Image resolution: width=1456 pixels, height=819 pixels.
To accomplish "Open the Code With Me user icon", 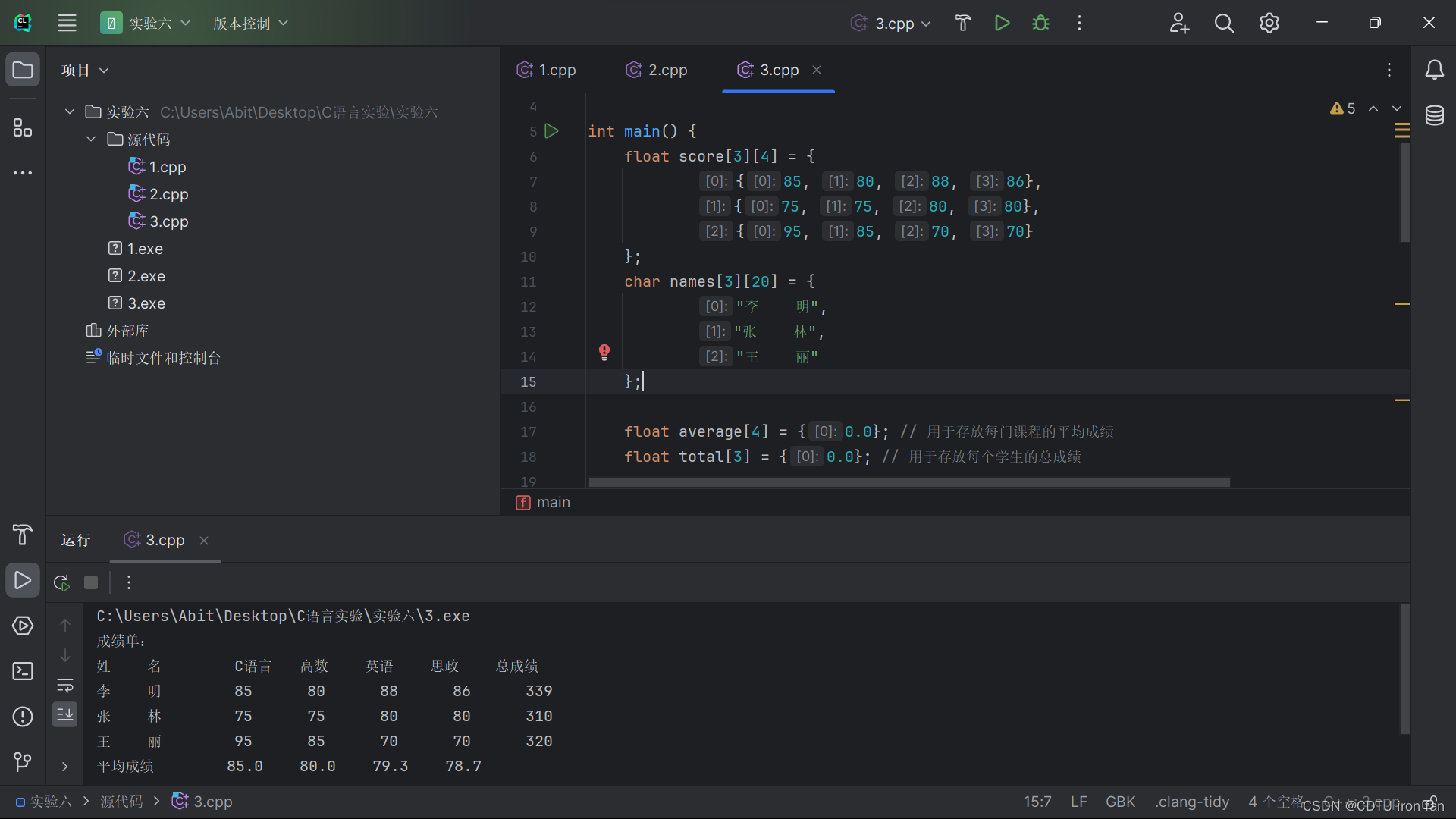I will click(x=1179, y=23).
